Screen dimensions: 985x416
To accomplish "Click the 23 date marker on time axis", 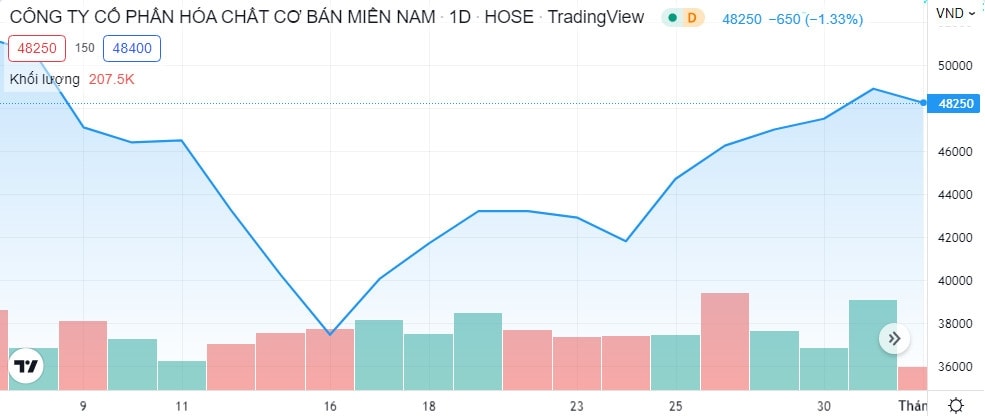I will [x=577, y=406].
